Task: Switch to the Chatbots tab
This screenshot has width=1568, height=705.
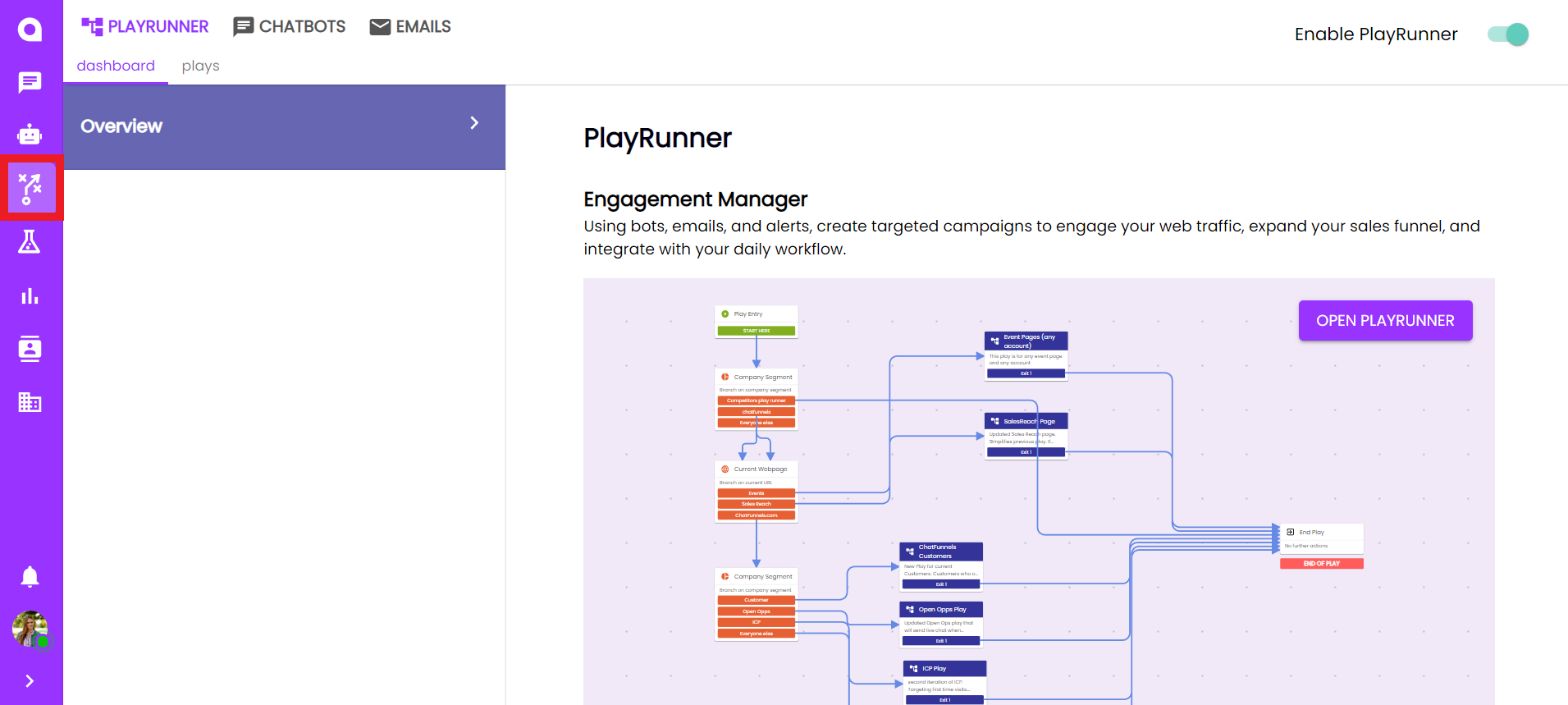Action: 290,27
